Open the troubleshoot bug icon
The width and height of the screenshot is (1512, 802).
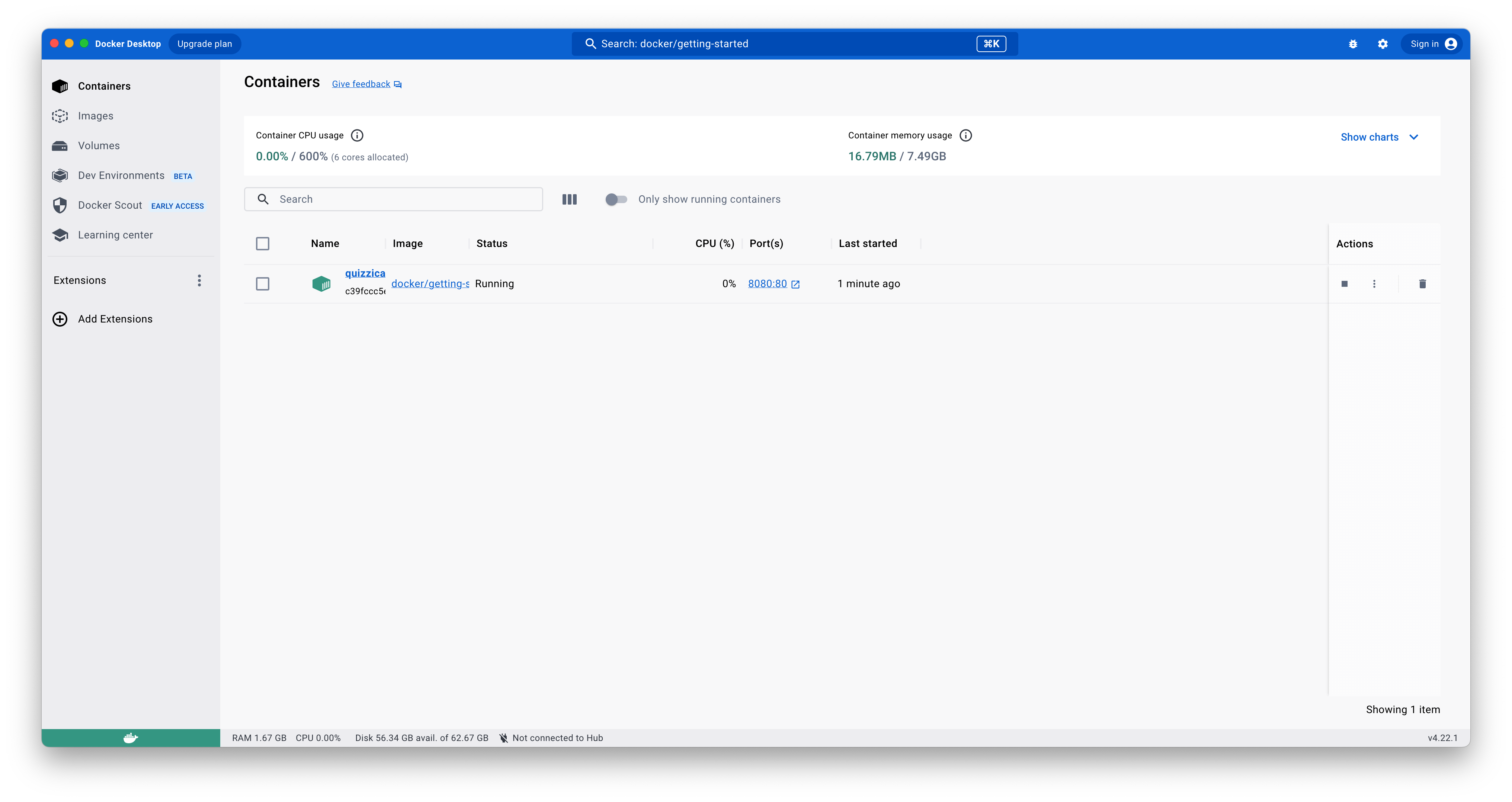pos(1352,44)
